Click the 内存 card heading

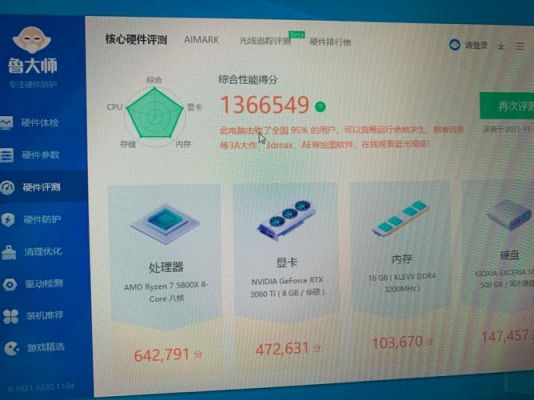click(x=402, y=259)
